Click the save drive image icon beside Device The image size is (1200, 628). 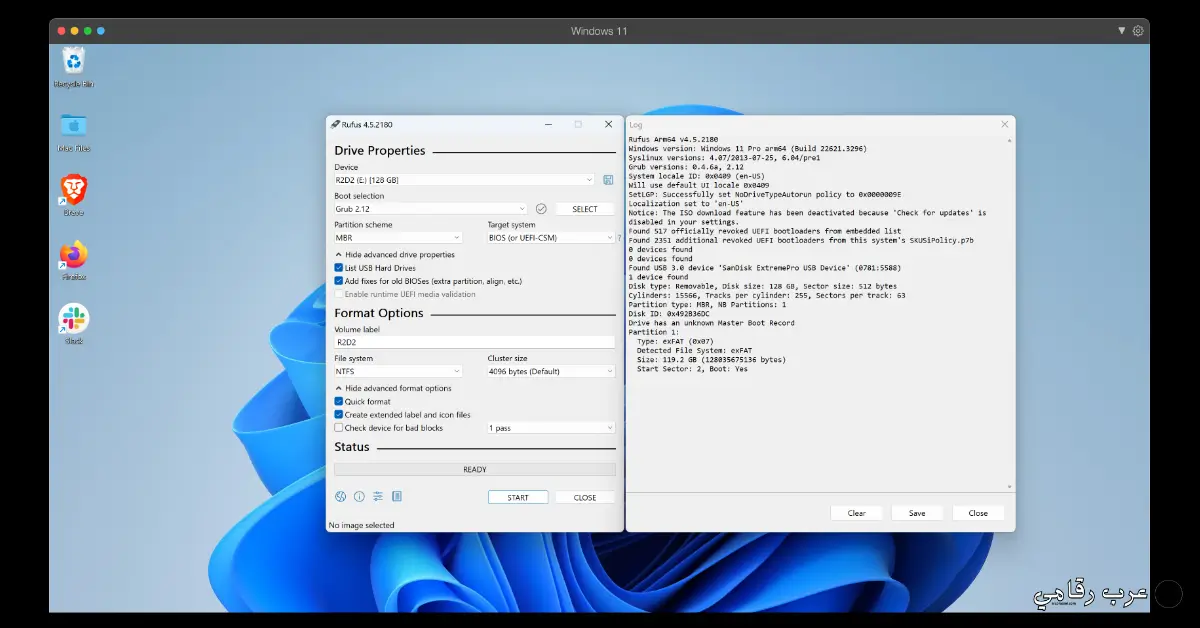(608, 180)
